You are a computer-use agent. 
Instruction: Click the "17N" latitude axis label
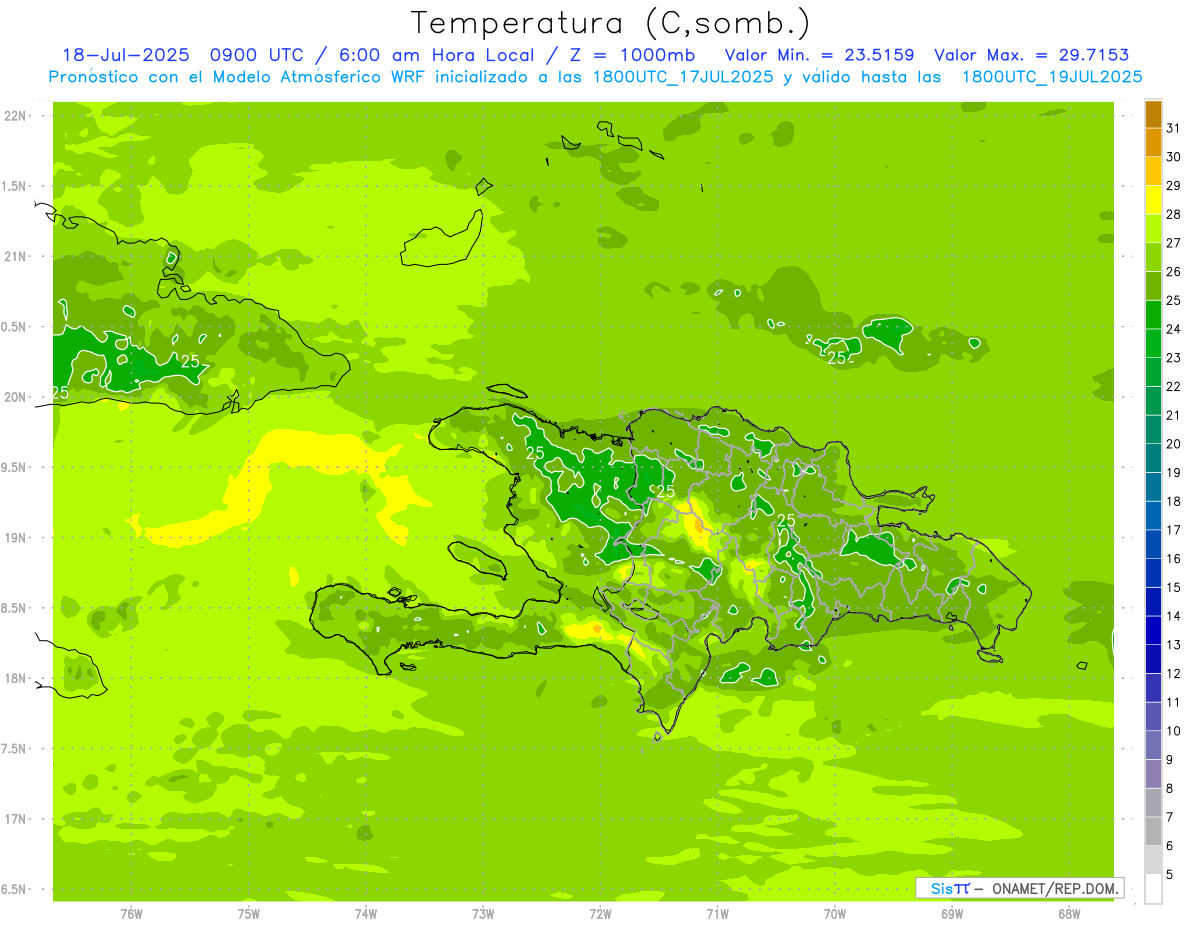coord(15,819)
